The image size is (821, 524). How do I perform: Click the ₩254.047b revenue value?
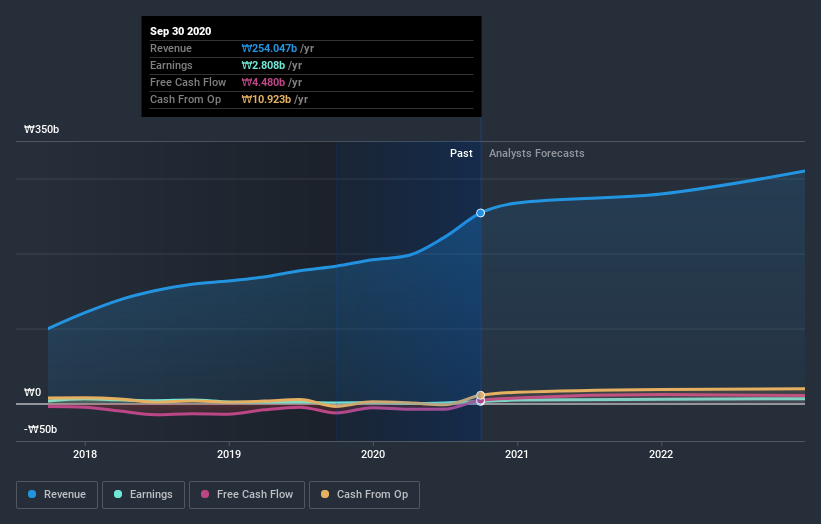point(269,48)
